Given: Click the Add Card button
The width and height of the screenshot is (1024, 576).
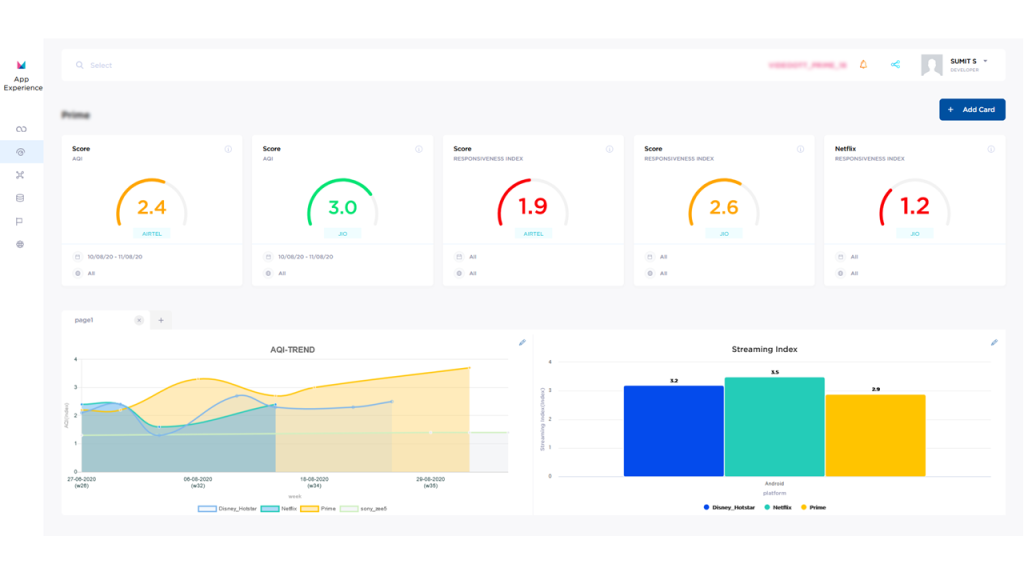Looking at the screenshot, I should [x=971, y=109].
